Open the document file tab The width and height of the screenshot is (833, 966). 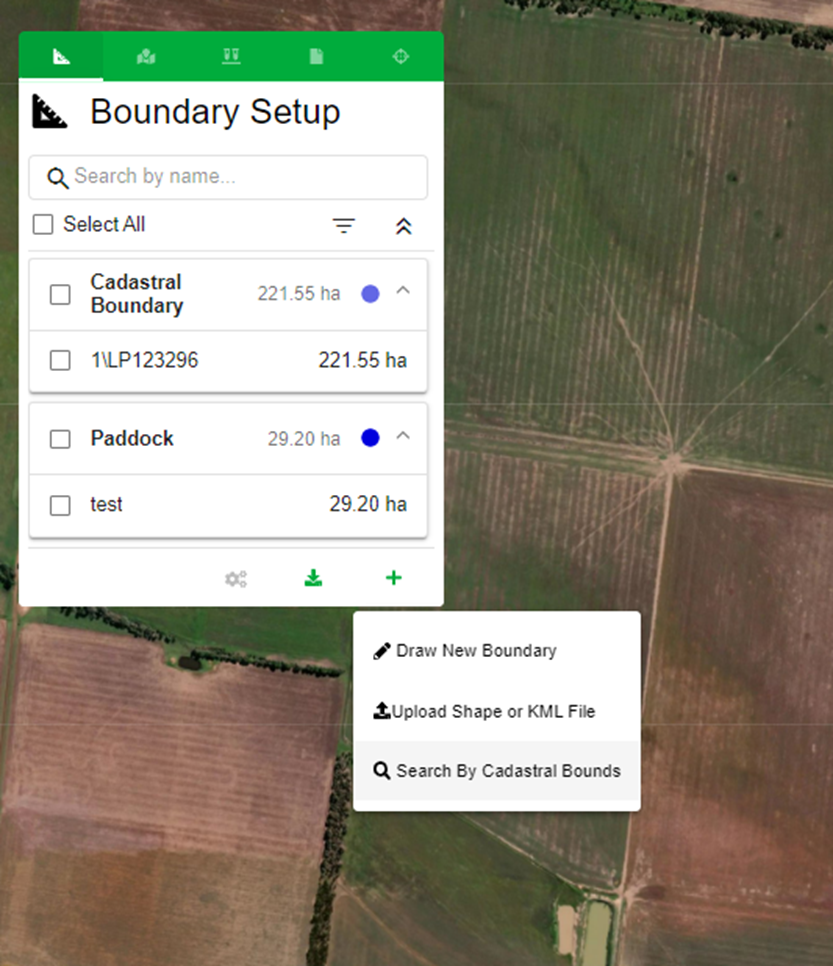point(316,57)
